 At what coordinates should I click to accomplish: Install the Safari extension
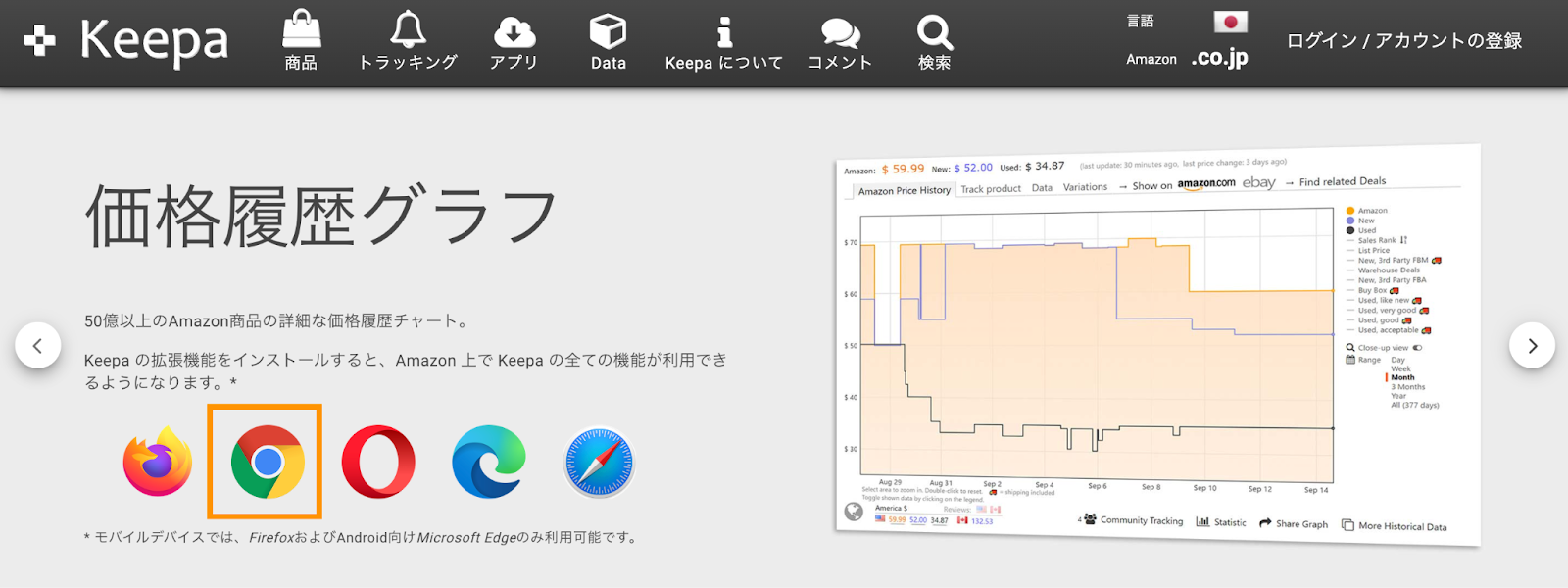tap(599, 462)
